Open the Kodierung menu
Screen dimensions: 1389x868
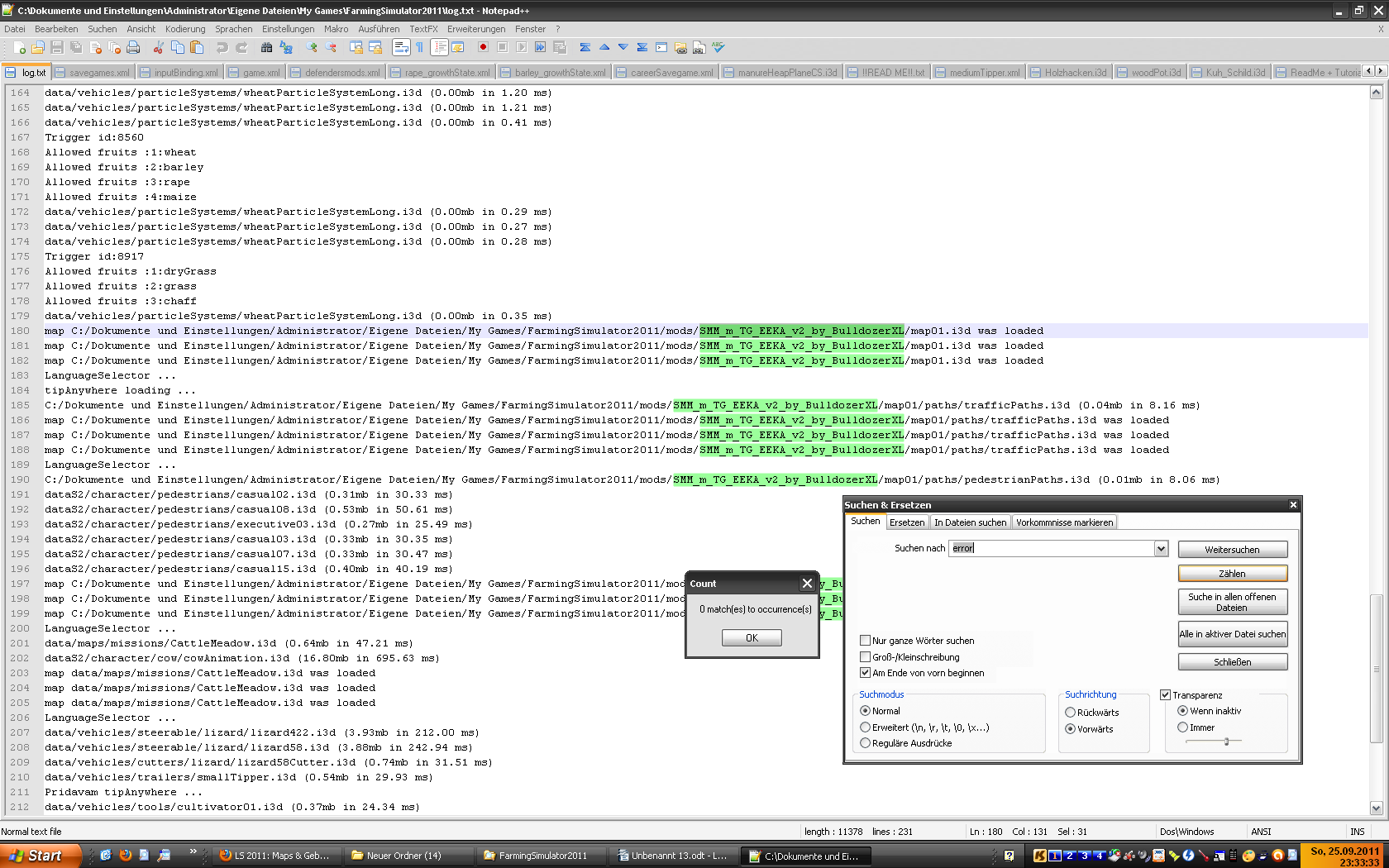coord(185,29)
